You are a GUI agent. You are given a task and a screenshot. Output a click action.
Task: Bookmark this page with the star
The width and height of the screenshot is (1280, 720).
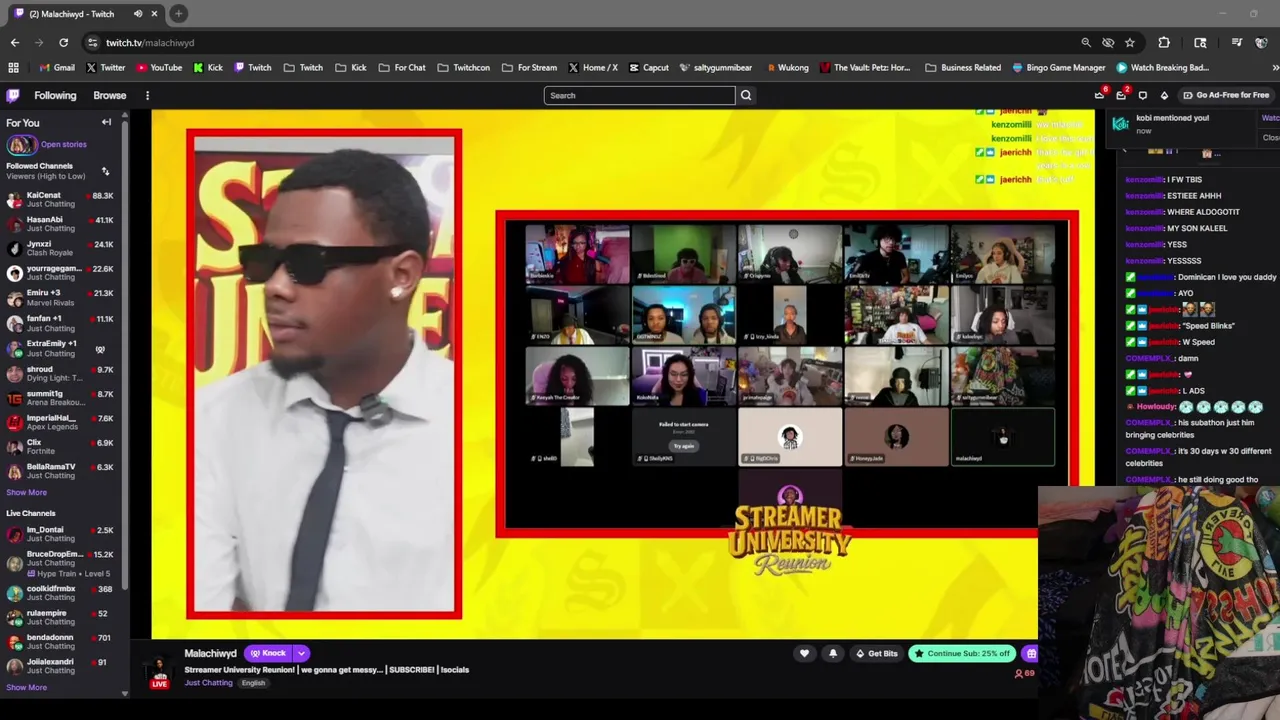point(1130,43)
